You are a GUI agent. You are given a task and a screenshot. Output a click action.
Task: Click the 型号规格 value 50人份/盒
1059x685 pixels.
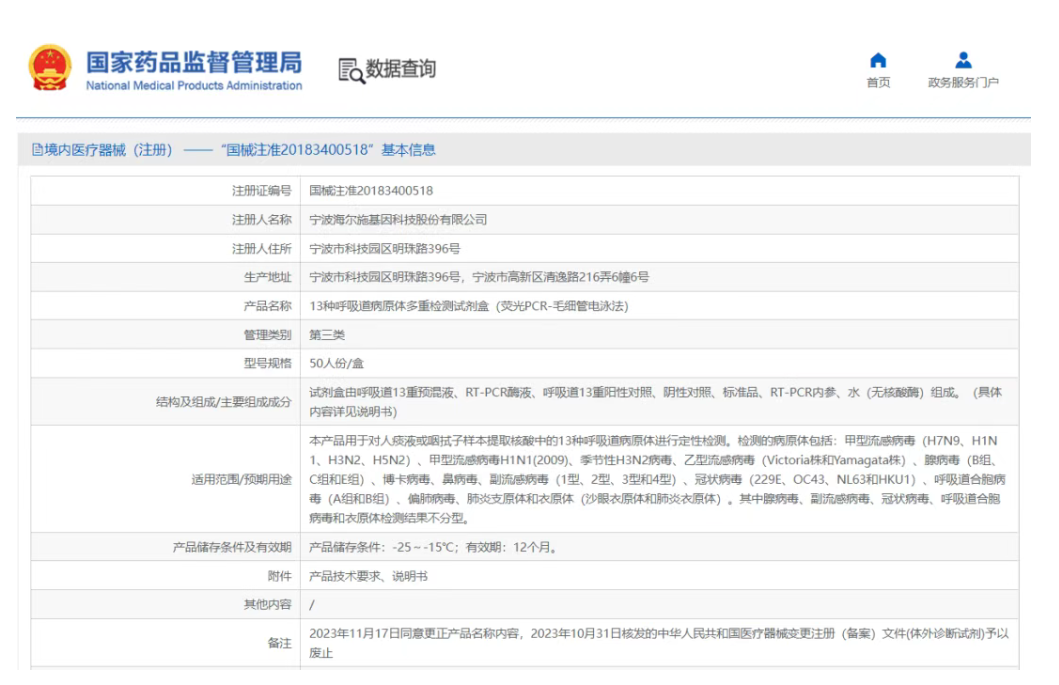coord(337,363)
